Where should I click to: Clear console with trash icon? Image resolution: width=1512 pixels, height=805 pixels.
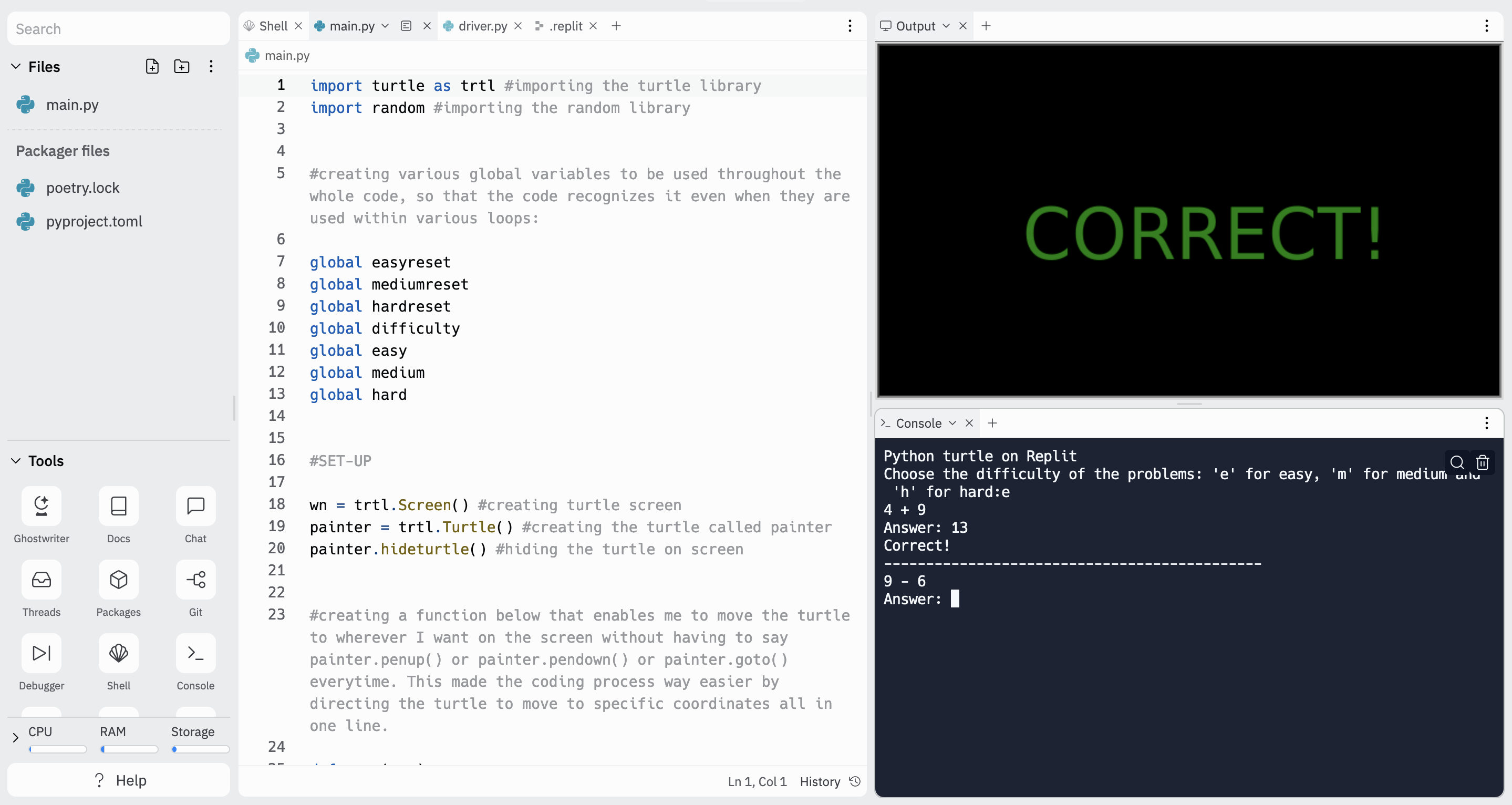tap(1482, 463)
